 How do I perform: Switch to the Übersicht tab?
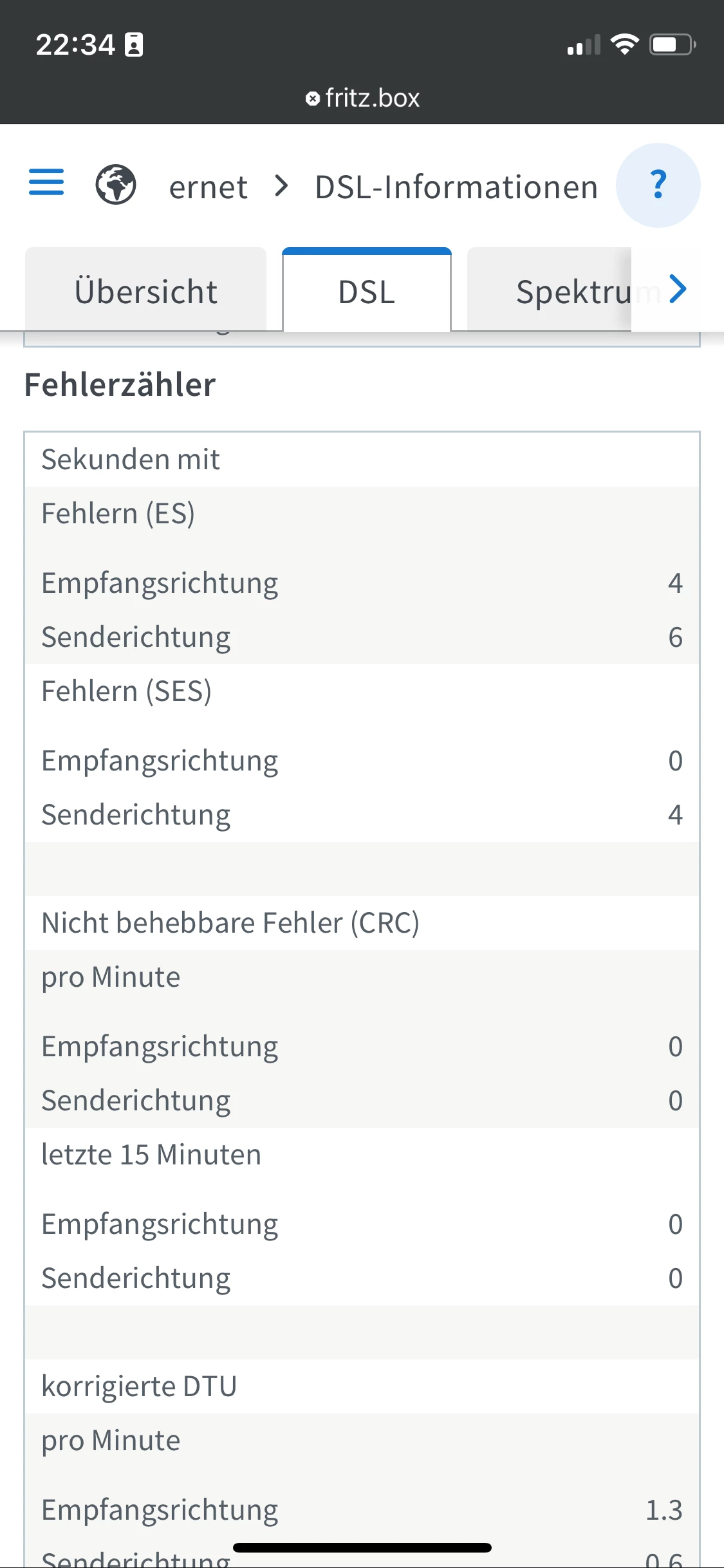point(146,292)
